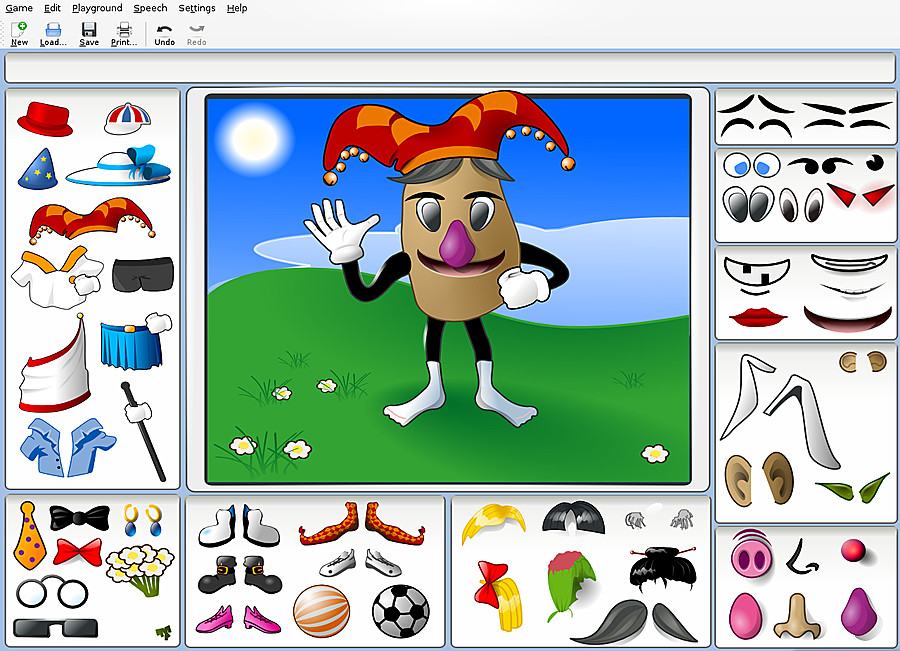Pick the blue and gold earrings
900x651 pixels.
142,520
